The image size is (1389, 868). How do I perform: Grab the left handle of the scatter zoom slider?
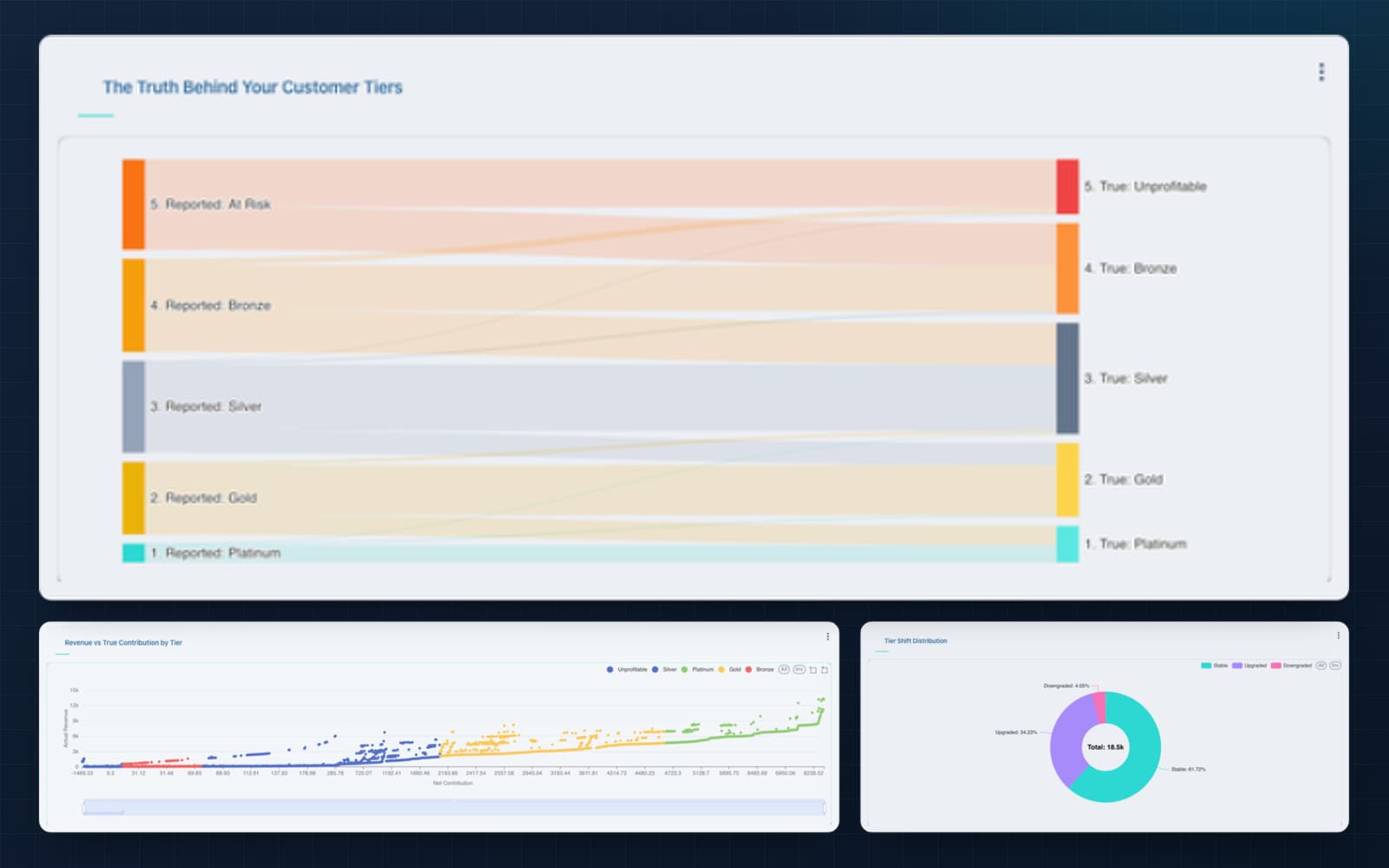84,808
